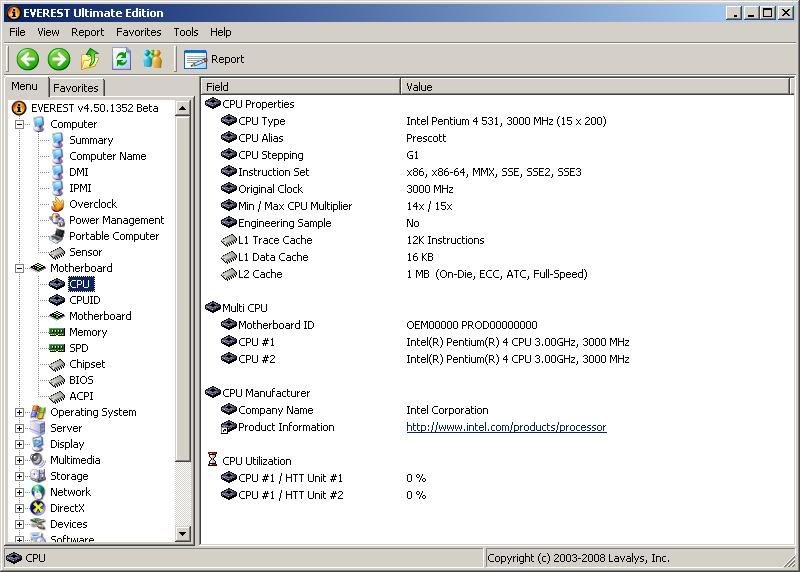This screenshot has height=572, width=800.
Task: Expand the Network tree node
Action: point(19,492)
